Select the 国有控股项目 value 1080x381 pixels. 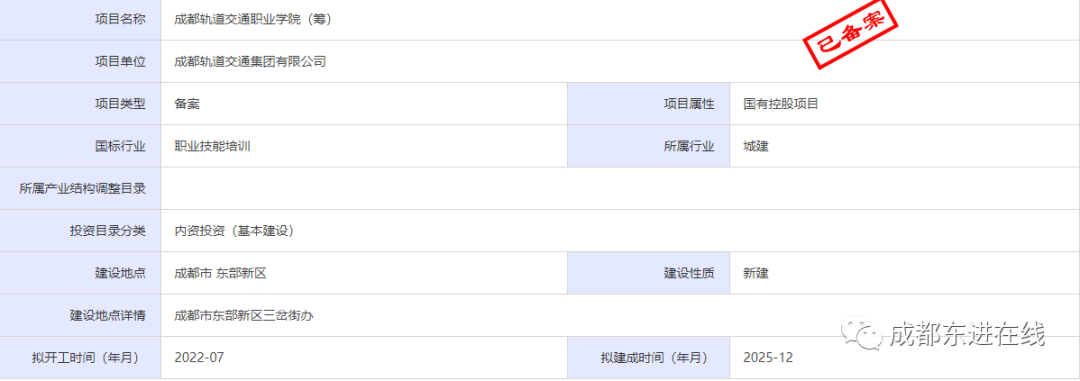(x=781, y=104)
